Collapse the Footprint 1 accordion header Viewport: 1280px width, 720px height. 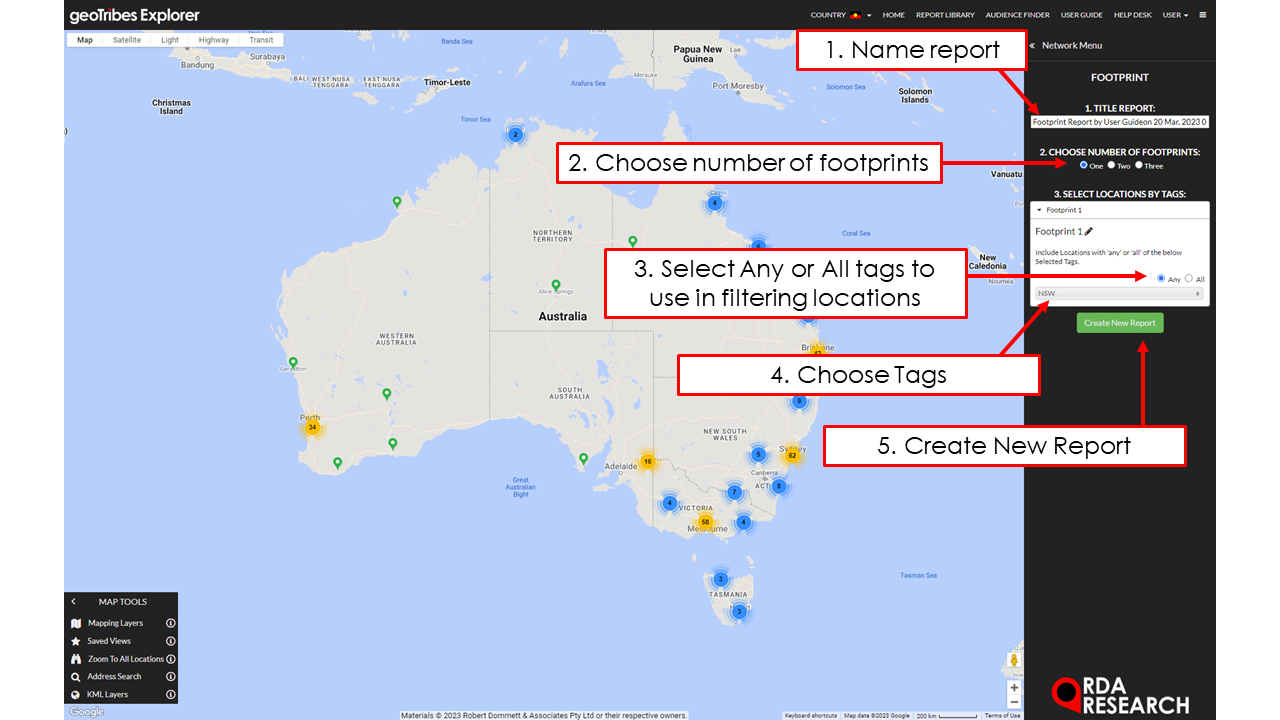(1119, 210)
